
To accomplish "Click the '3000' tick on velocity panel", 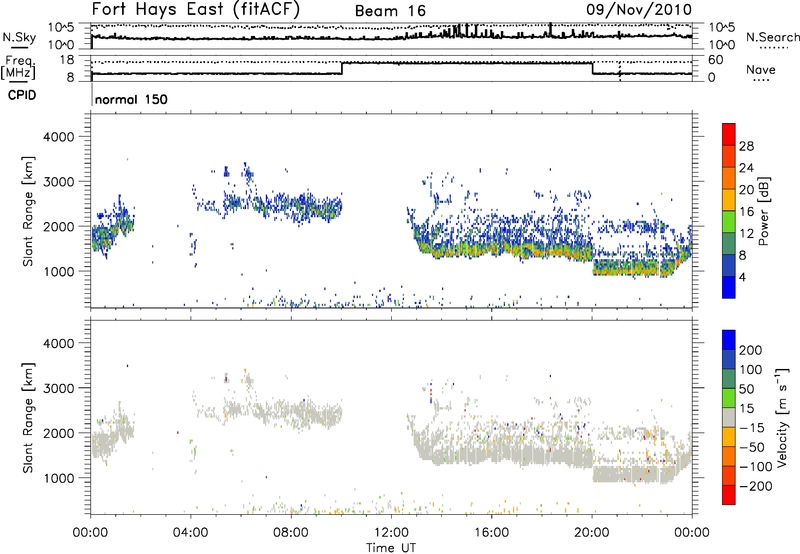I will (59, 388).
